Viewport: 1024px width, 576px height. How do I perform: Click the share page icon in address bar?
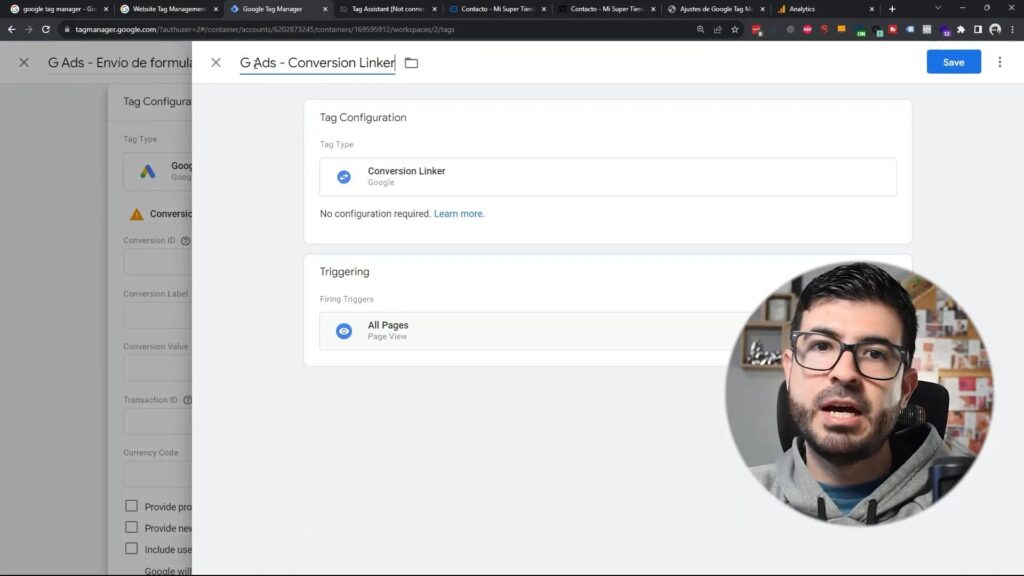[718, 29]
